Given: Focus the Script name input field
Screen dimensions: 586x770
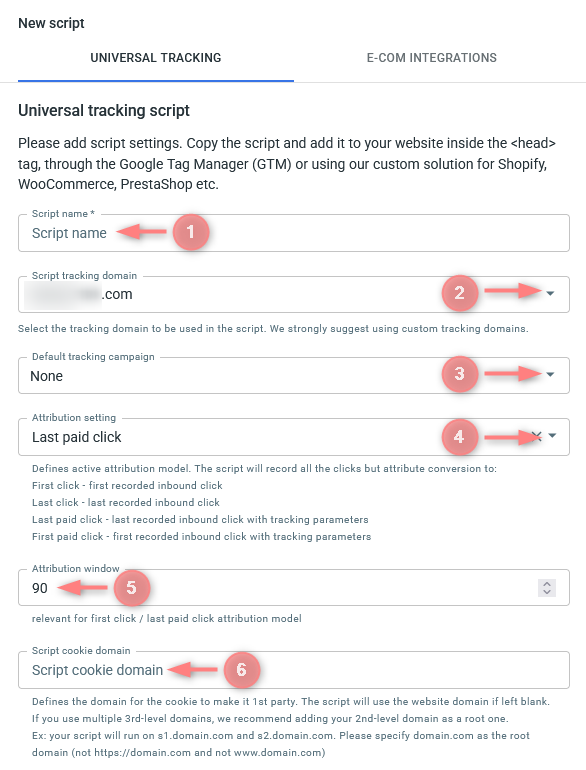Looking at the screenshot, I should [294, 233].
